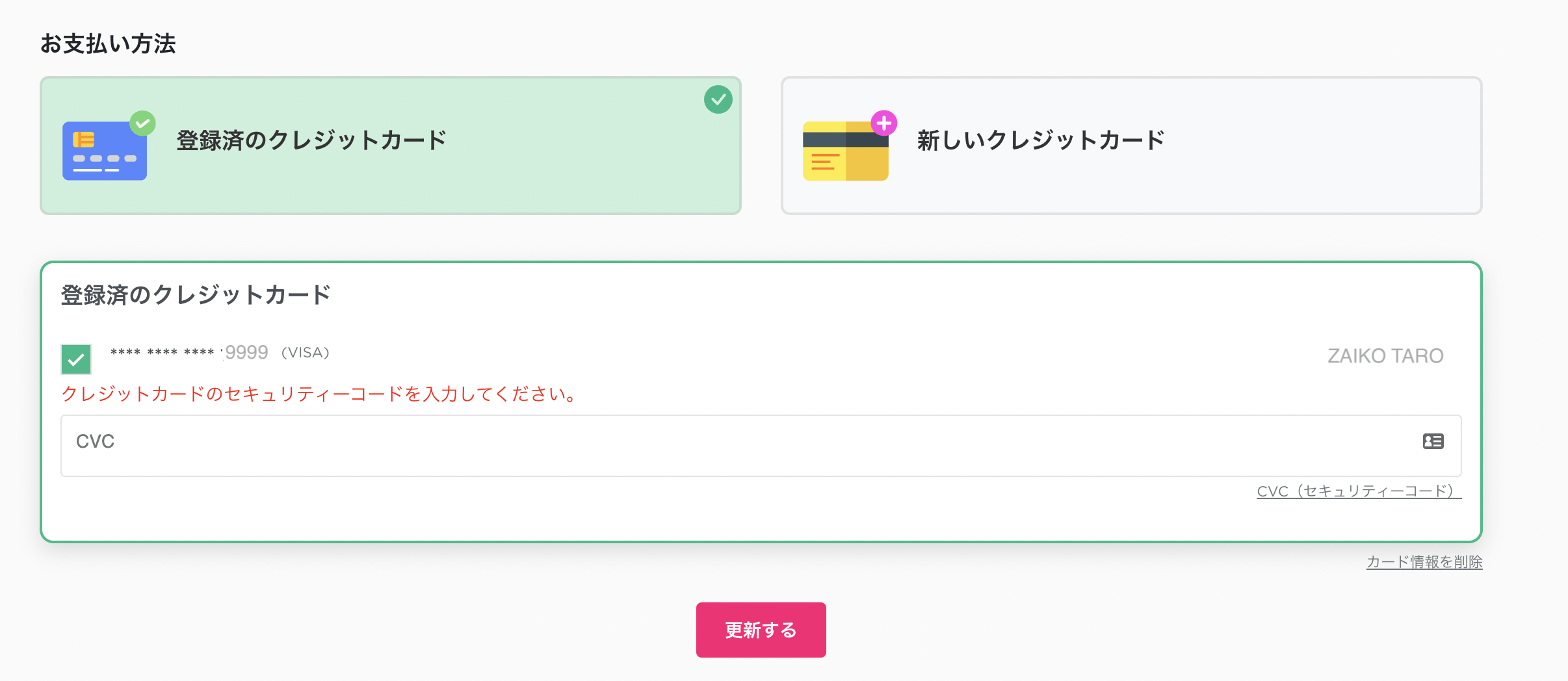This screenshot has height=681, width=1568.
Task: Click the pink plus badge on yellow card
Action: 884,123
